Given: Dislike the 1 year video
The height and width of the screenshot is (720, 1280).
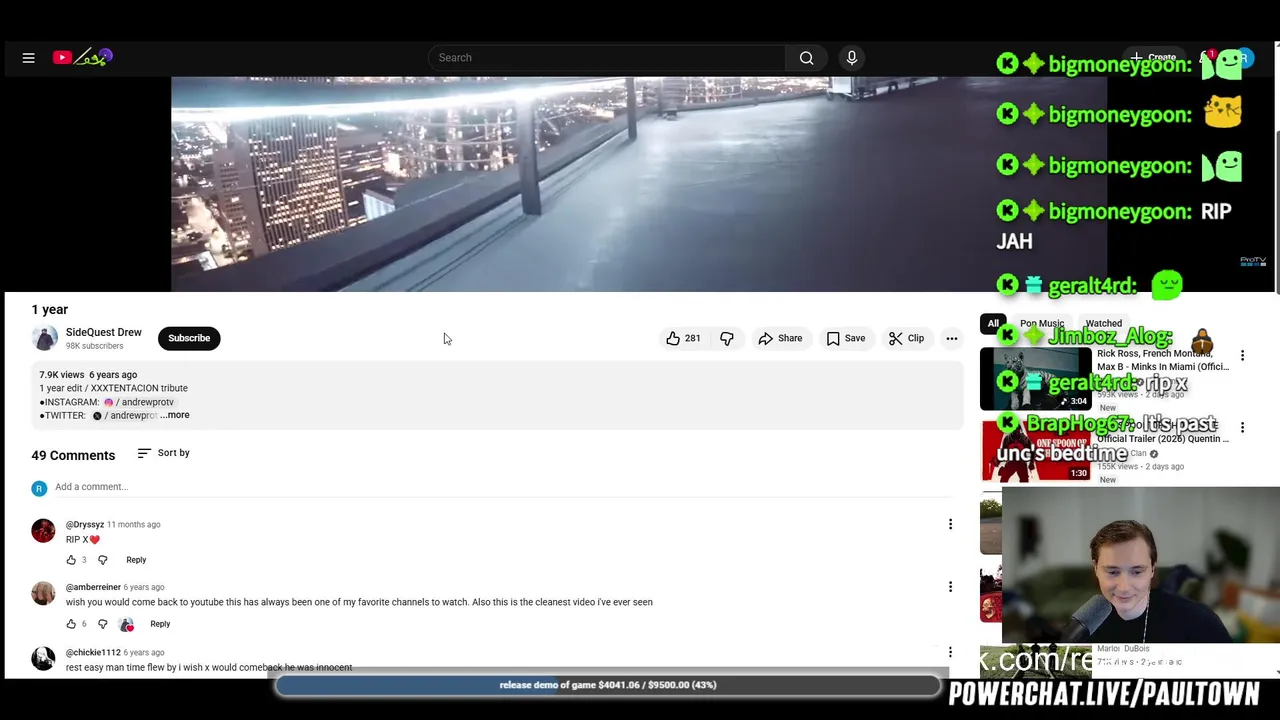Looking at the screenshot, I should pyautogui.click(x=727, y=338).
